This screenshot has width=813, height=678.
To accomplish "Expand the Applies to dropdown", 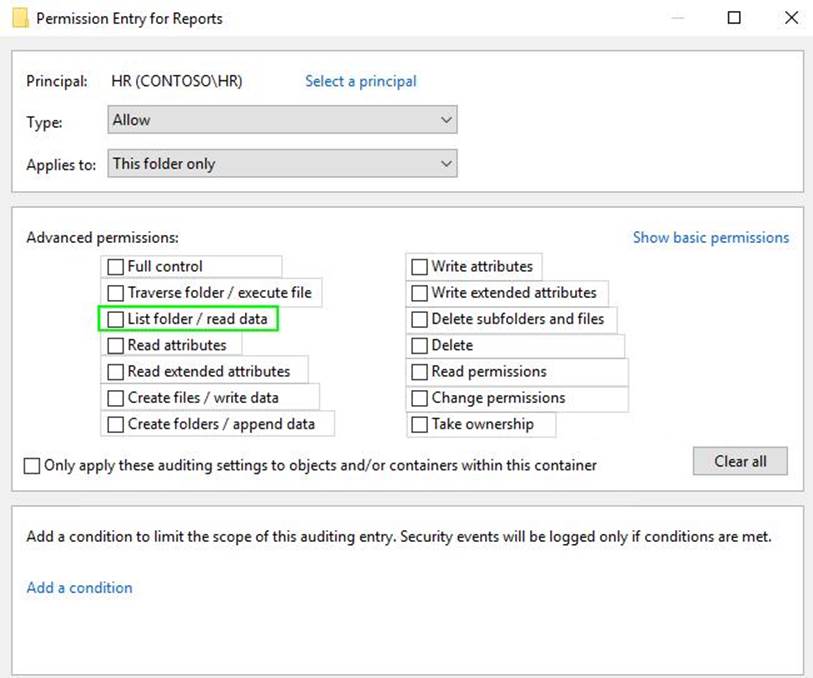I will point(282,164).
